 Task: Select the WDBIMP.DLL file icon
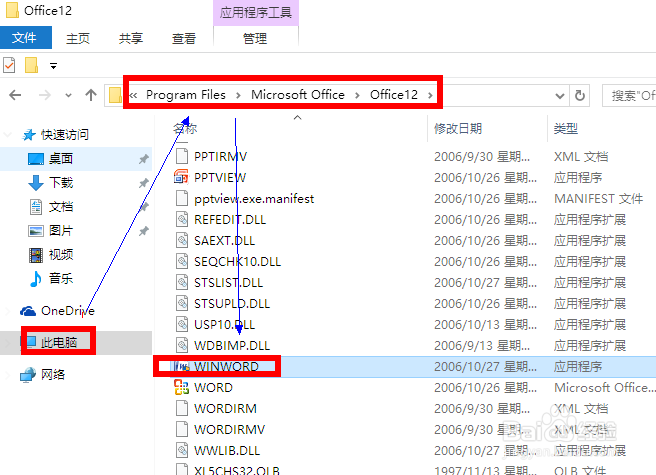(x=182, y=345)
